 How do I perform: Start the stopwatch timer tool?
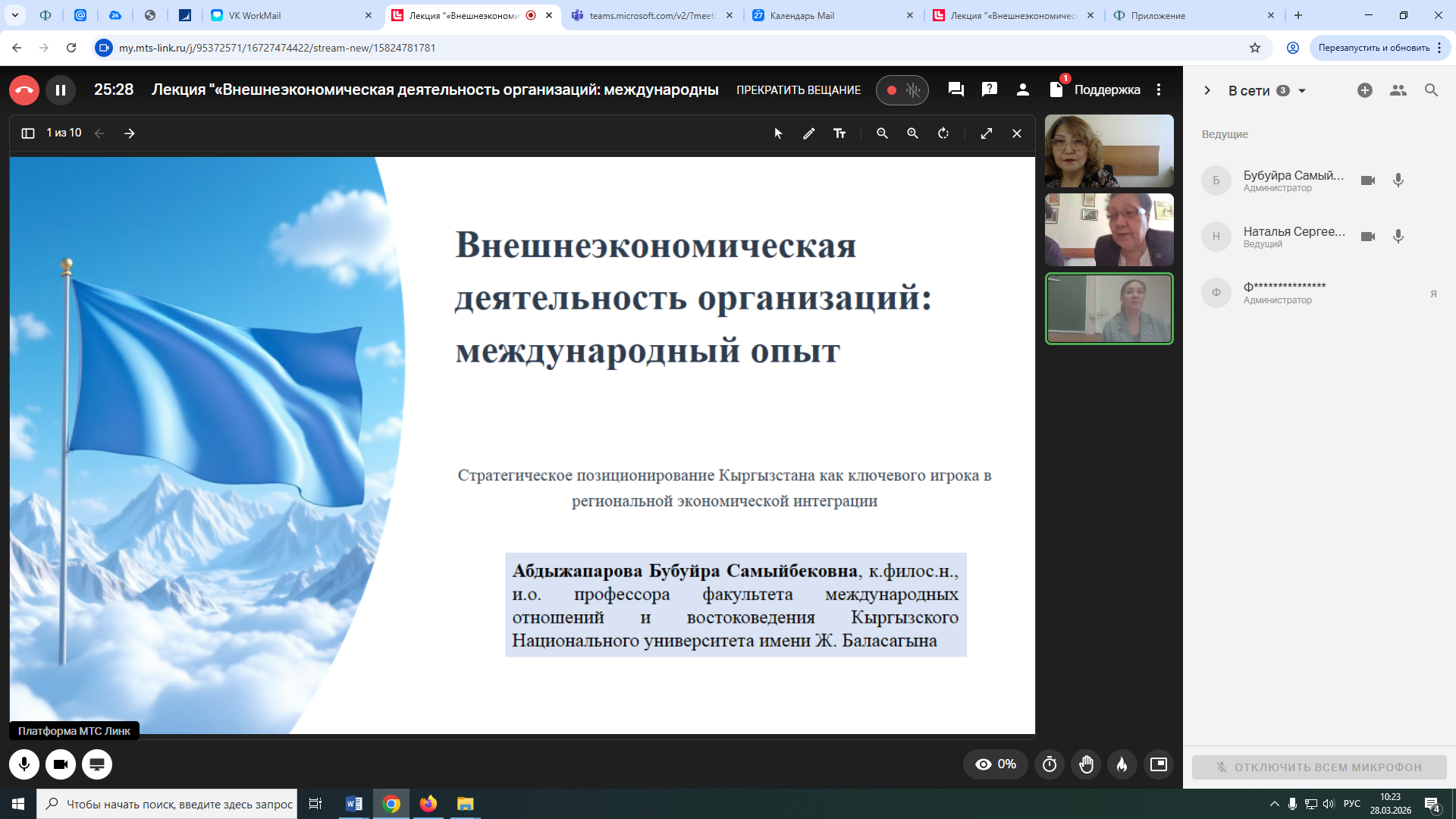click(x=1050, y=764)
